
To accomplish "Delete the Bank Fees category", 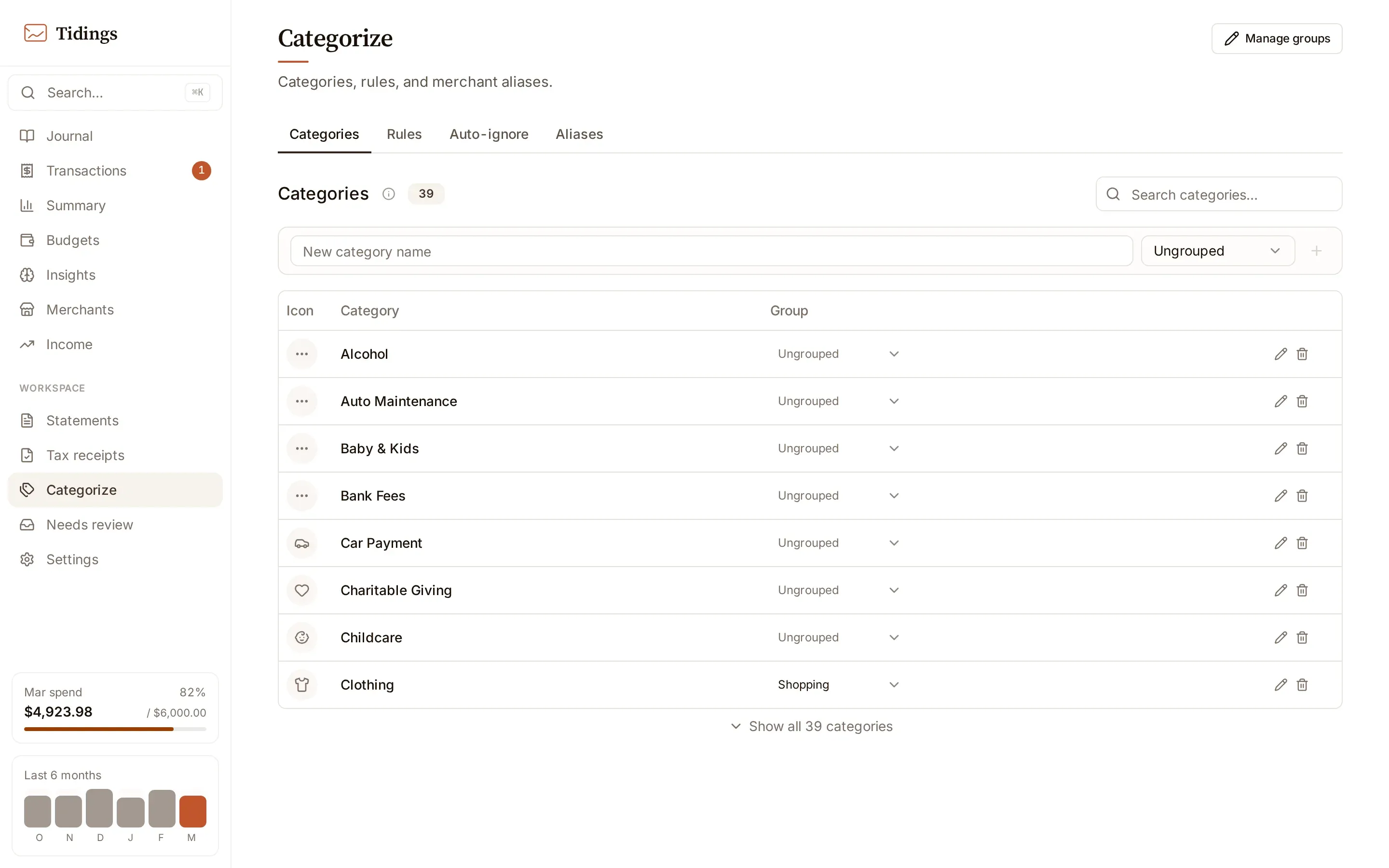I will [1302, 495].
